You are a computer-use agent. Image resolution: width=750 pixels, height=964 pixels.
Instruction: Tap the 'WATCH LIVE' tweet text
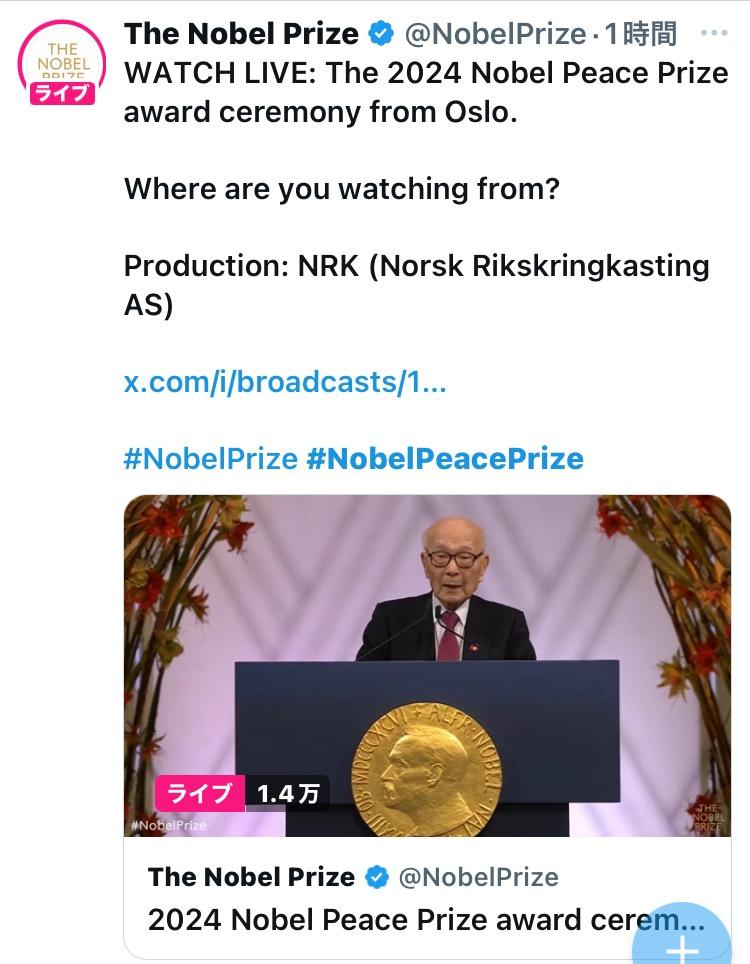(425, 92)
